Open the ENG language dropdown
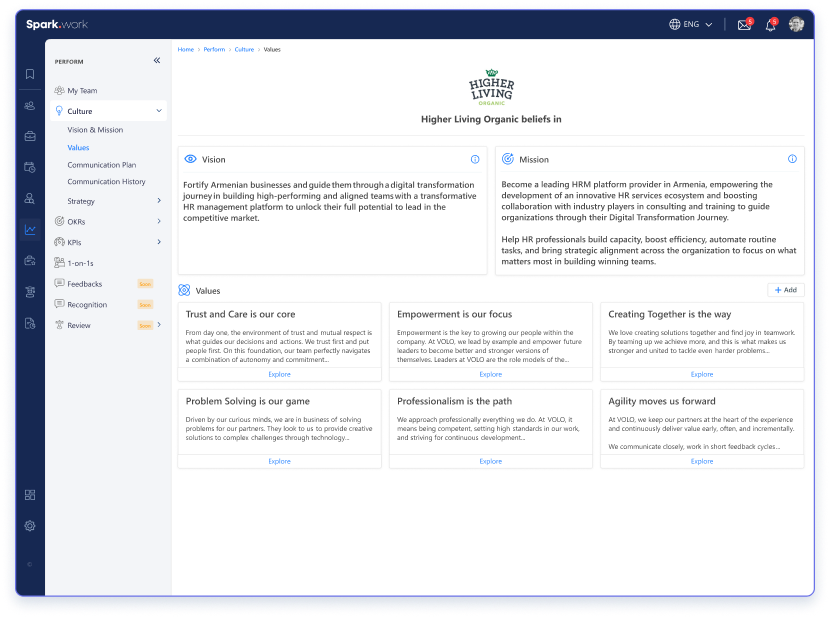 click(691, 24)
